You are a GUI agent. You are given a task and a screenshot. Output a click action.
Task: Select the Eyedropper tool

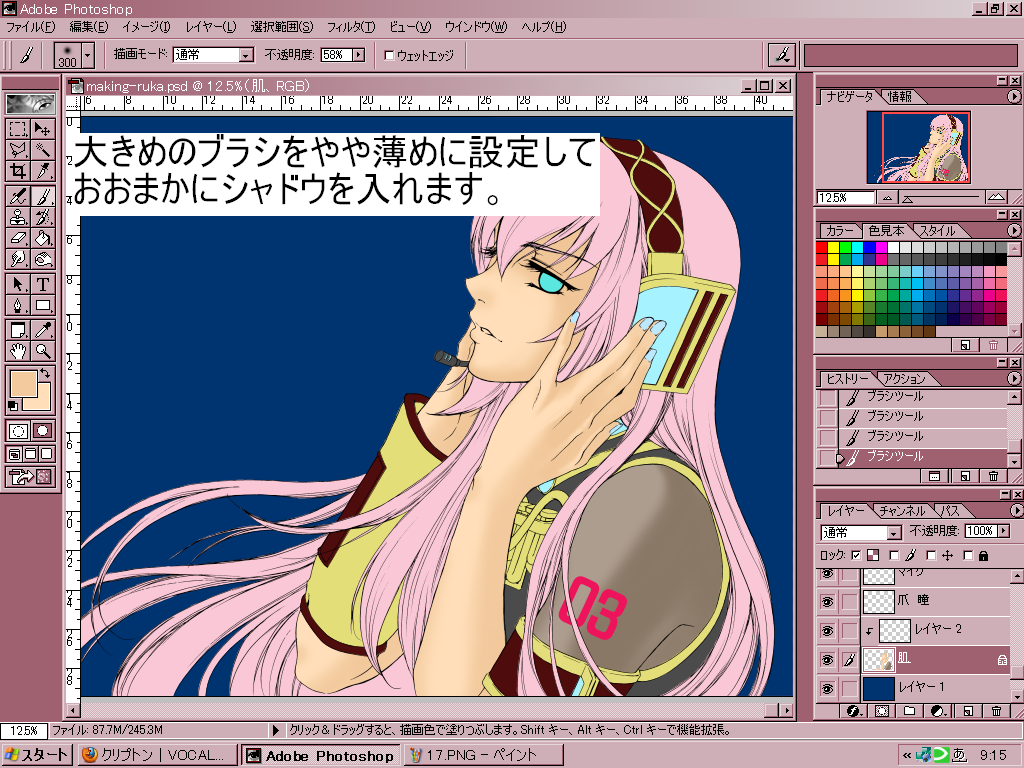click(x=42, y=330)
